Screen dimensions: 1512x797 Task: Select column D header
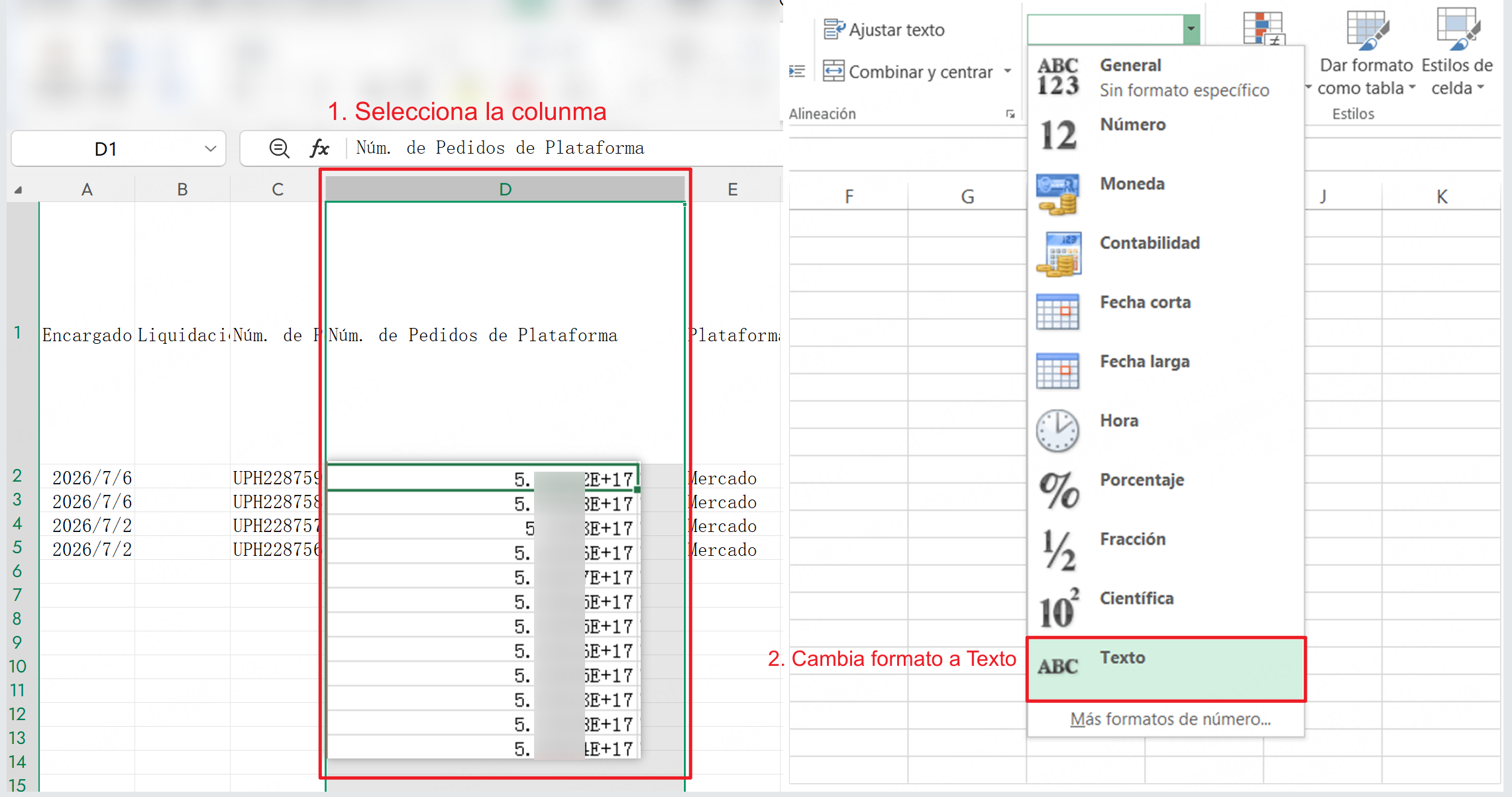[x=505, y=189]
